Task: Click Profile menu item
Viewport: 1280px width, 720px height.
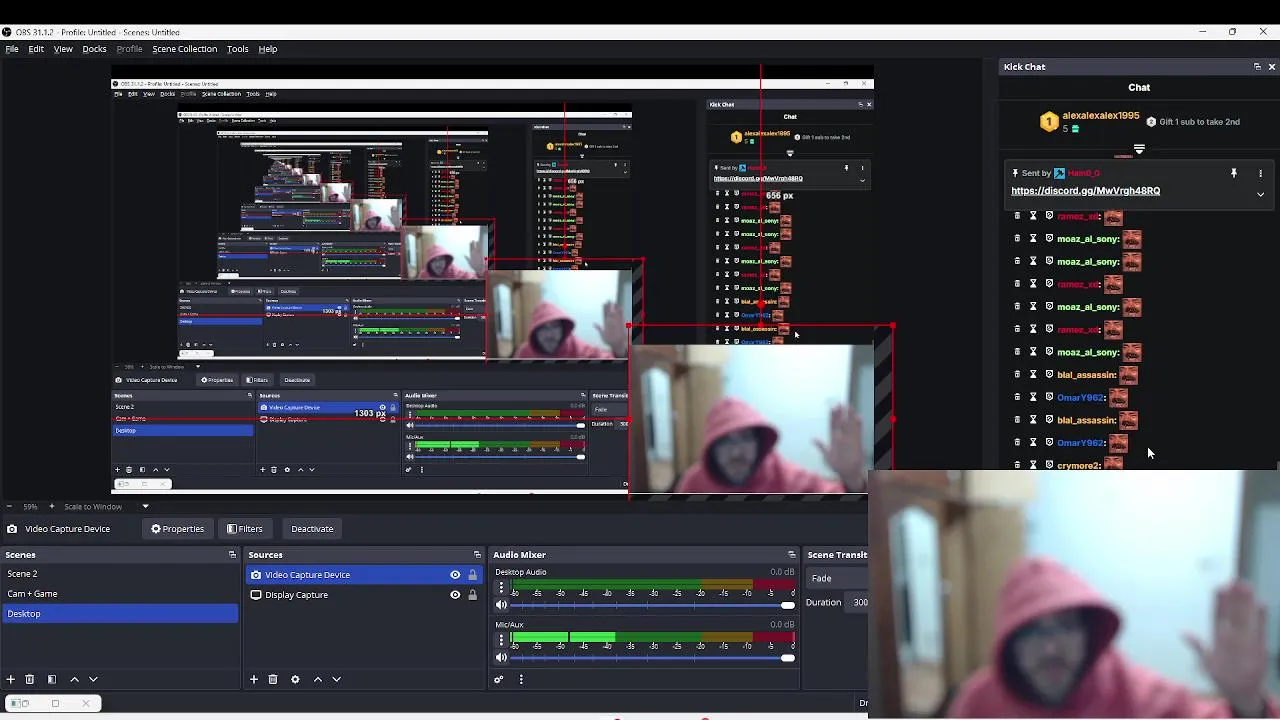Action: pos(129,49)
